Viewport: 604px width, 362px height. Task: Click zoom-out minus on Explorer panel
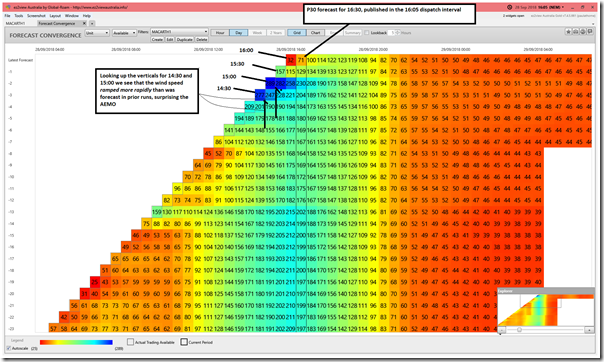click(502, 330)
